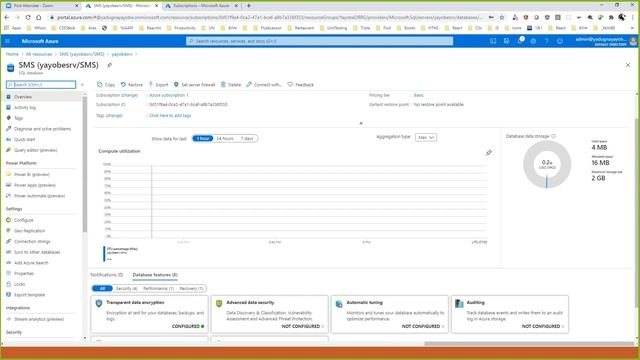This screenshot has height=360, width=640.
Task: Click the Basic pricing tier link
Action: tap(419, 95)
